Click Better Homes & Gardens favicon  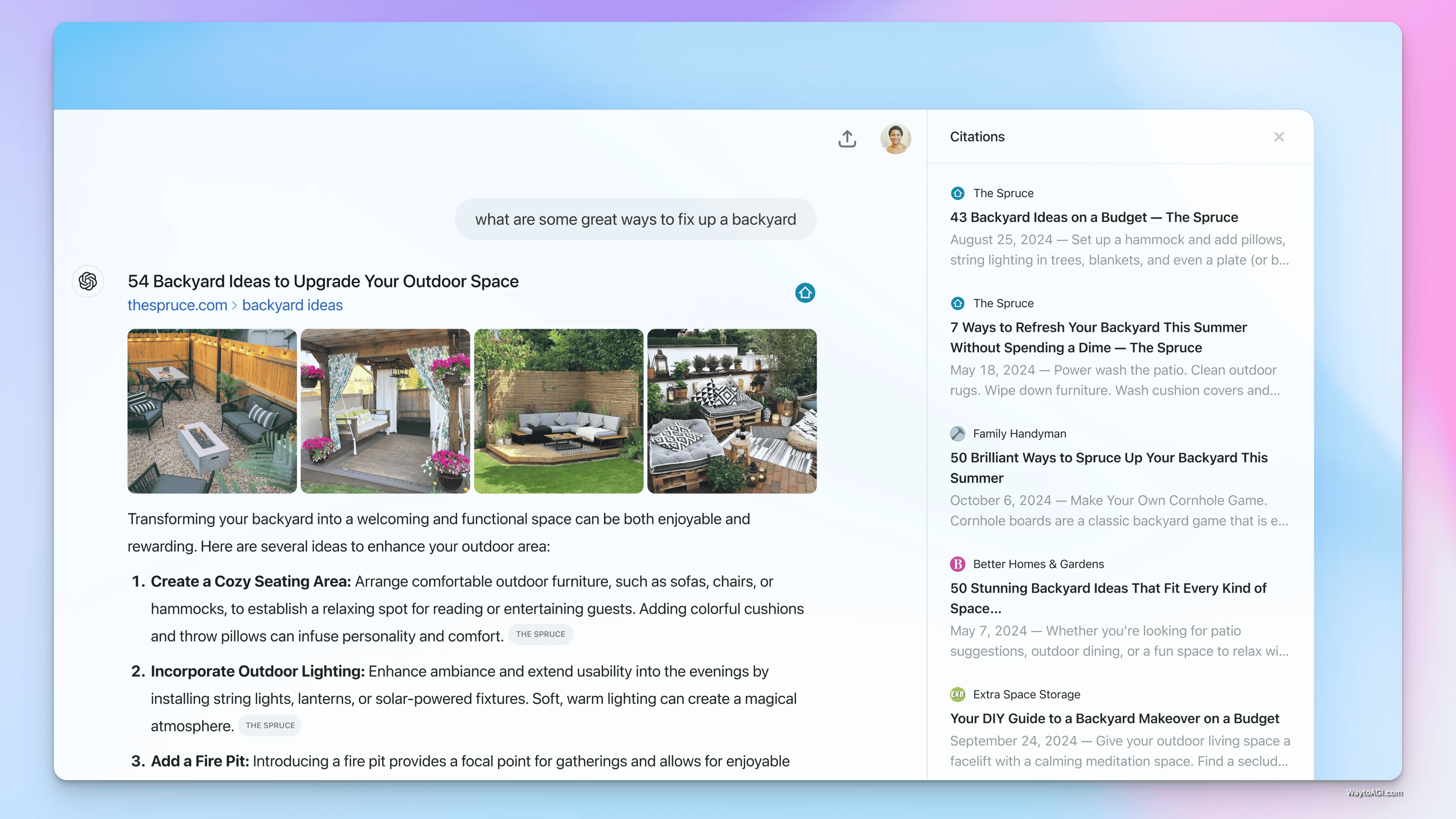[x=958, y=564]
